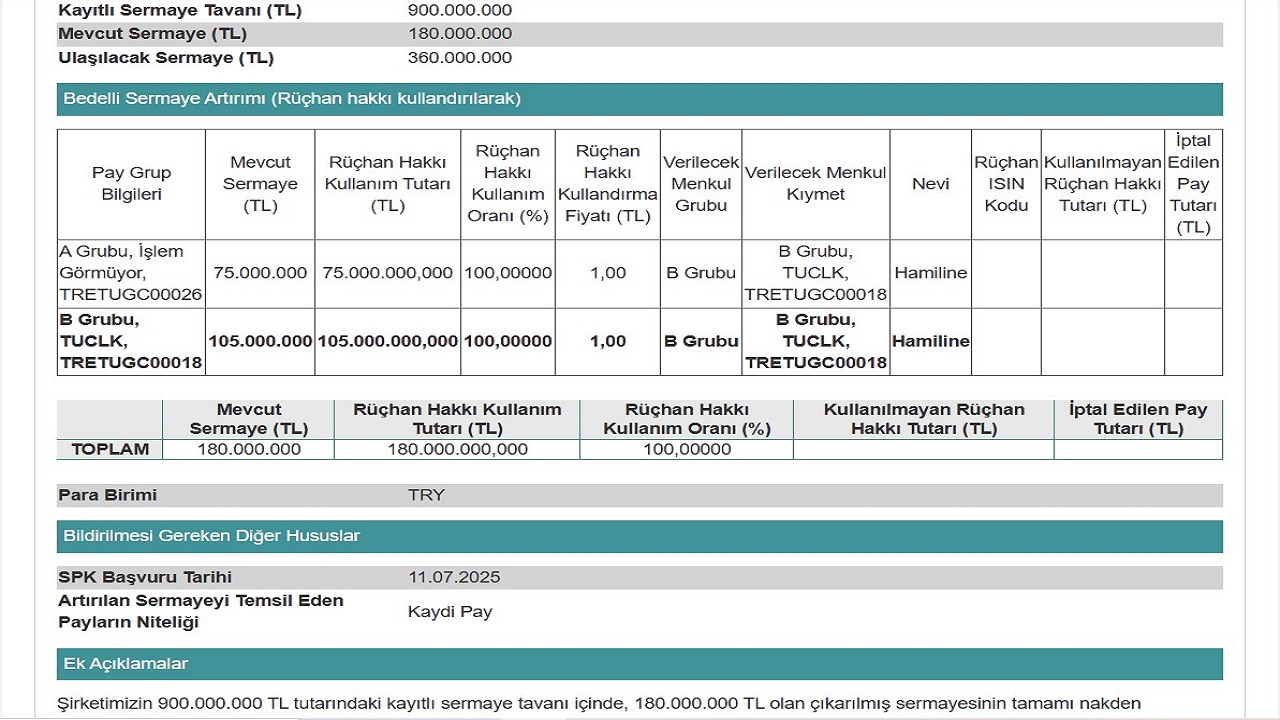Click the "Pay Grup Bilgileri" column header
This screenshot has height=720, width=1280.
click(x=131, y=184)
